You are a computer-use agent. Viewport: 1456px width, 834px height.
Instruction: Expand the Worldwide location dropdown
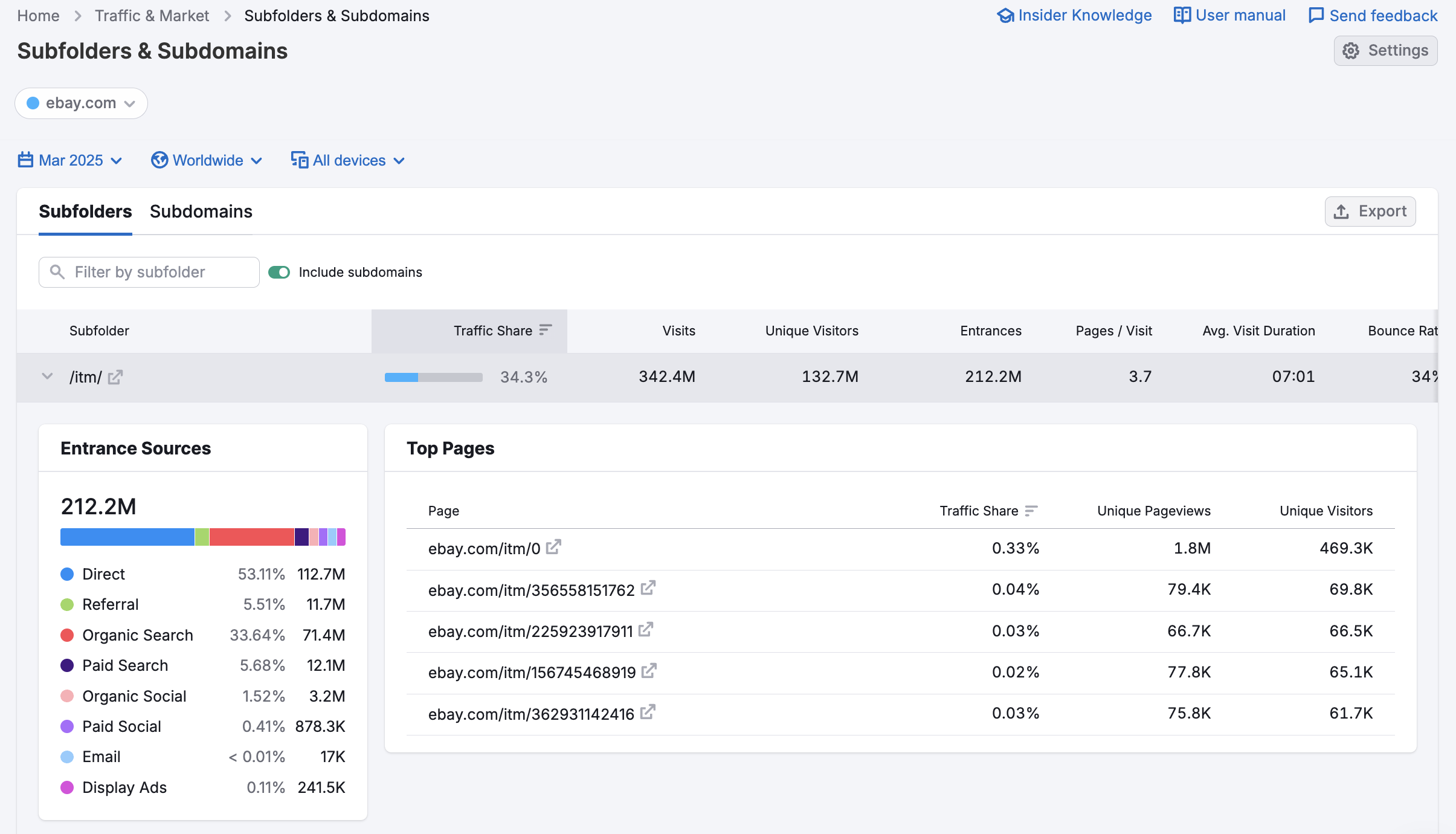(207, 160)
